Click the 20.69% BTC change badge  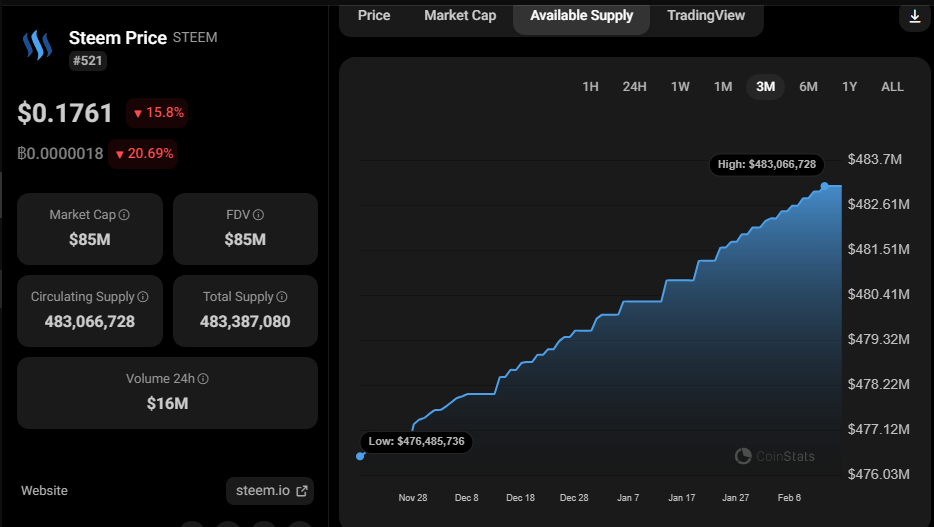(143, 154)
